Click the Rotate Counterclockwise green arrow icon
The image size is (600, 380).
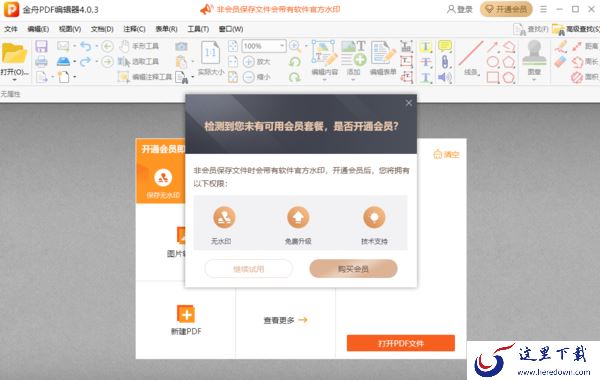click(x=295, y=62)
